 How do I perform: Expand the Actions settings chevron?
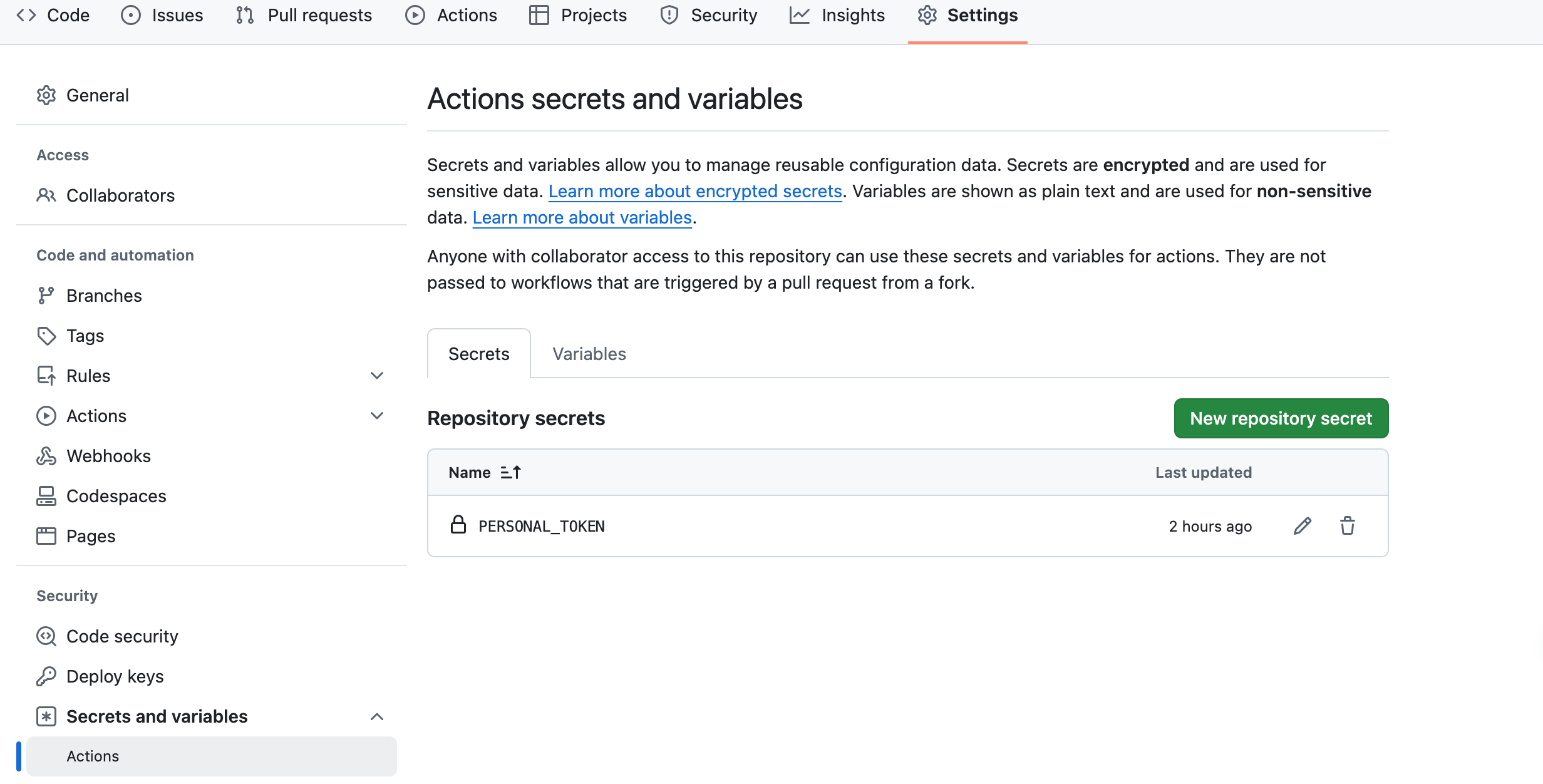click(x=377, y=416)
